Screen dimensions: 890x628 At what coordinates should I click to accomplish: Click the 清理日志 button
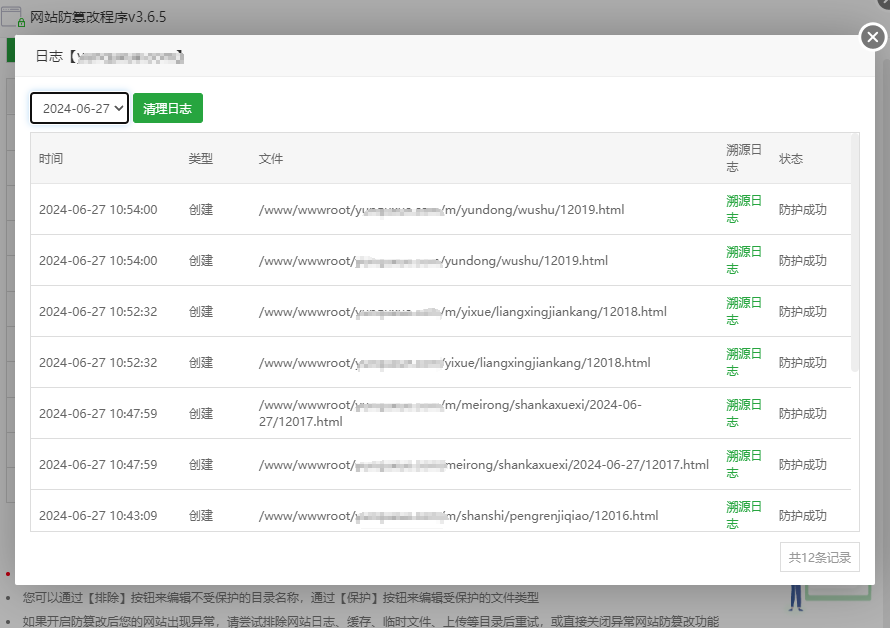[167, 108]
